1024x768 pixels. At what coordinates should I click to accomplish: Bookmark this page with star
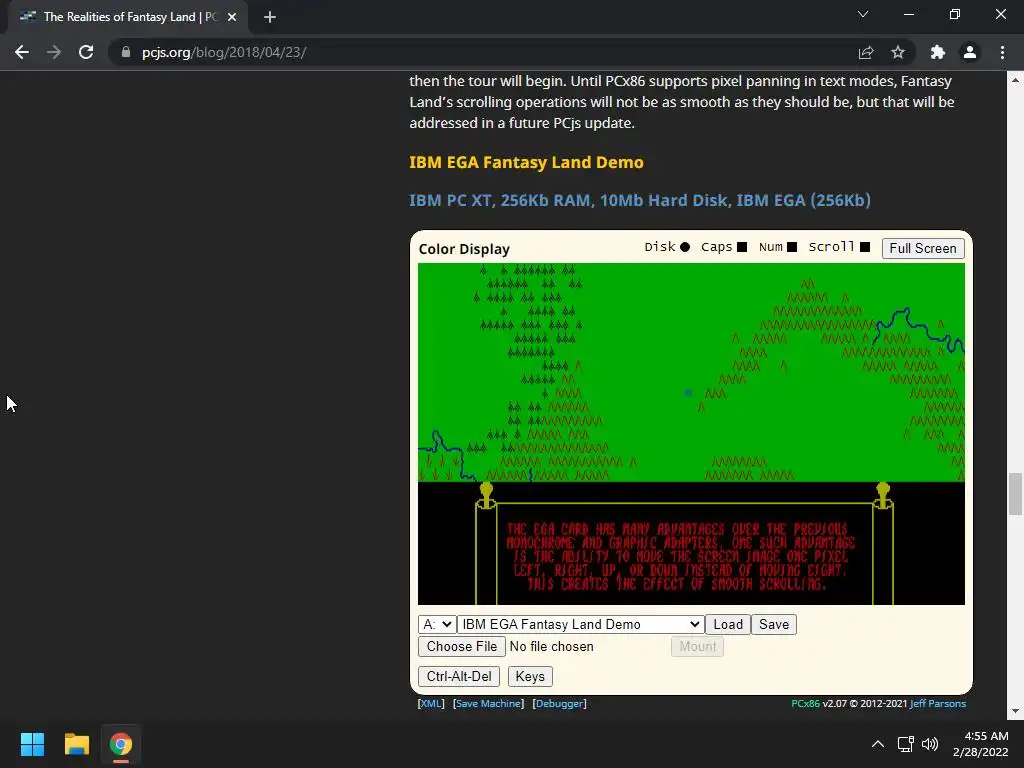(x=898, y=52)
